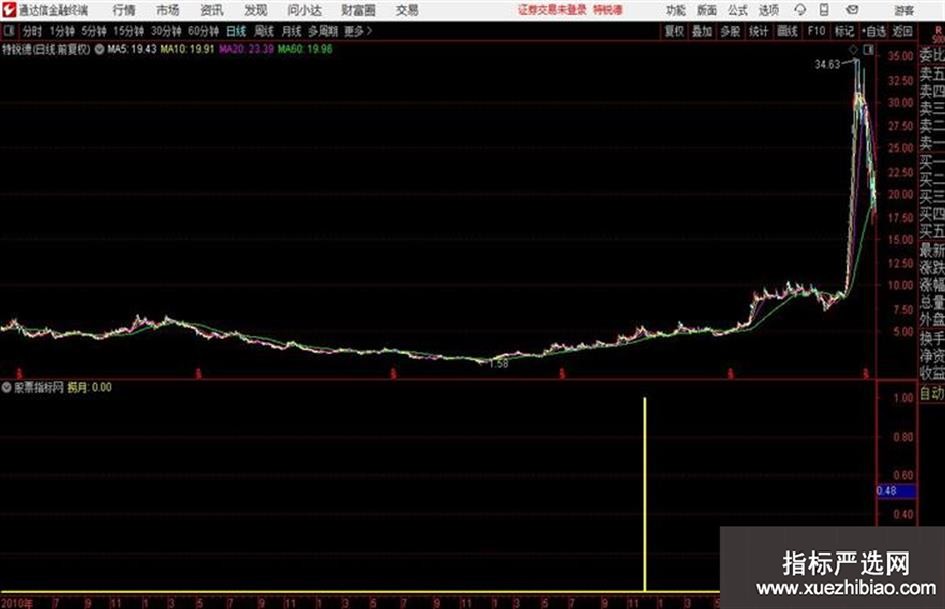Click the 画线 drawing toolbar button
Viewport: 945px width, 609px height.
pyautogui.click(x=787, y=31)
